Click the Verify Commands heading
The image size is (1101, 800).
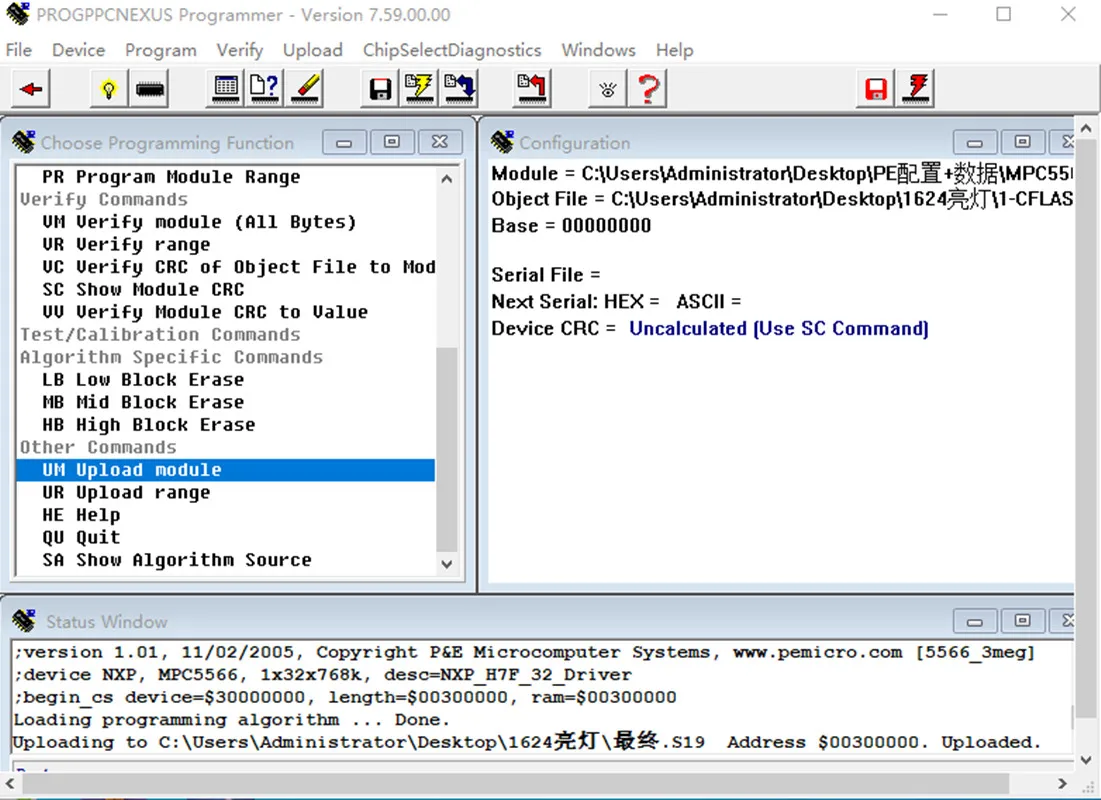(104, 199)
